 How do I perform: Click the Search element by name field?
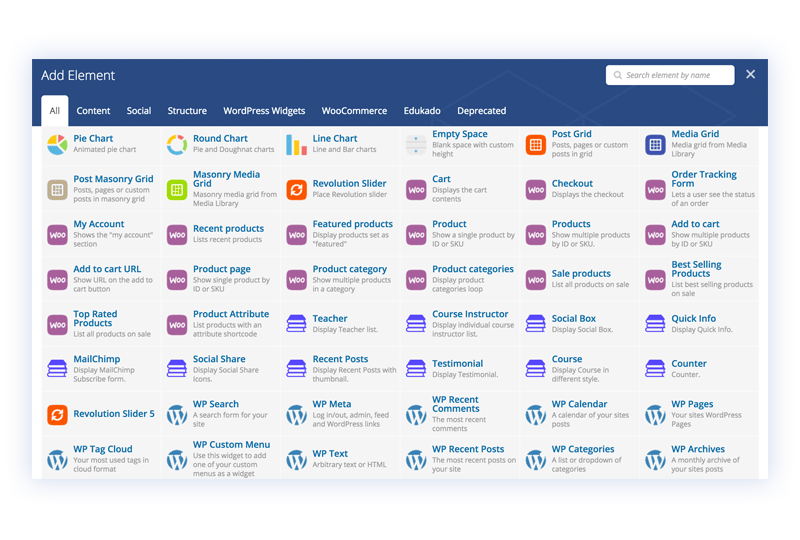click(670, 75)
